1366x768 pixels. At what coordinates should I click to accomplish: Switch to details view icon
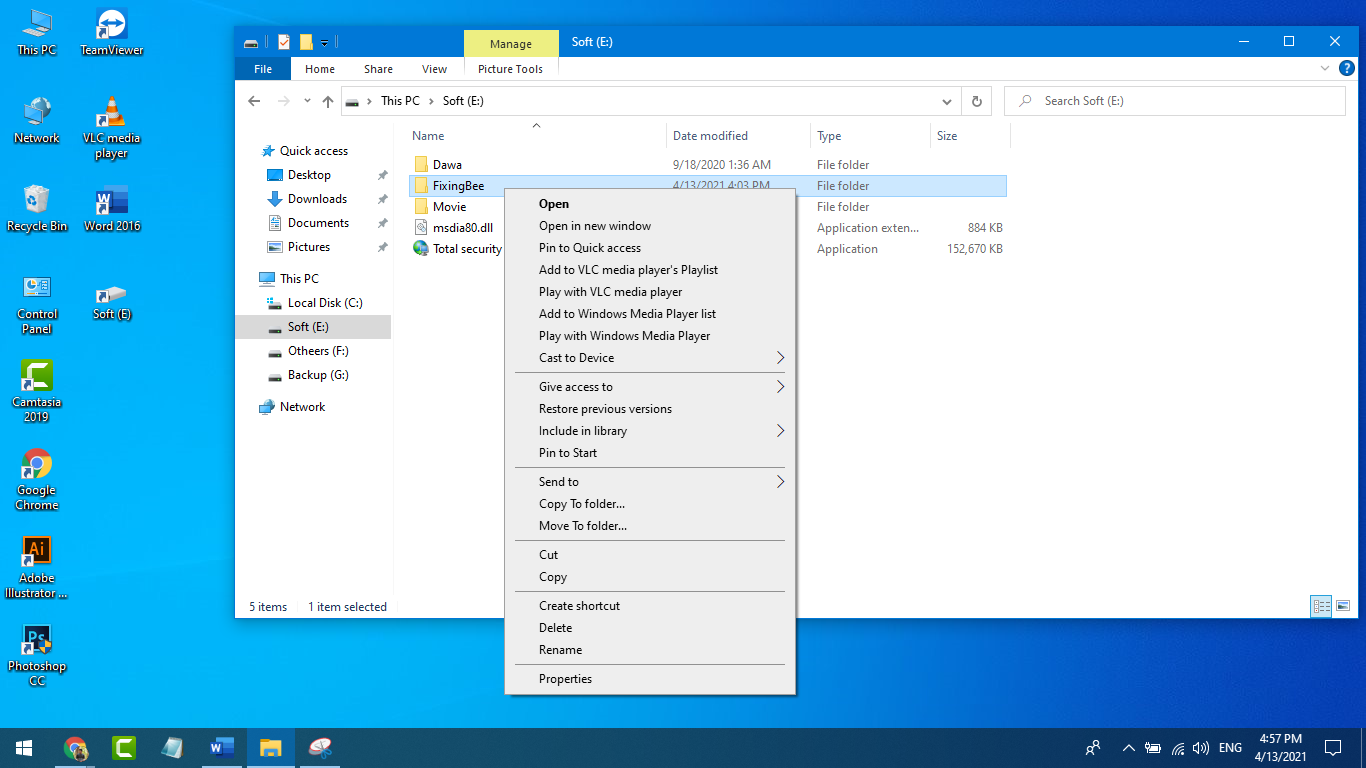tap(1321, 606)
